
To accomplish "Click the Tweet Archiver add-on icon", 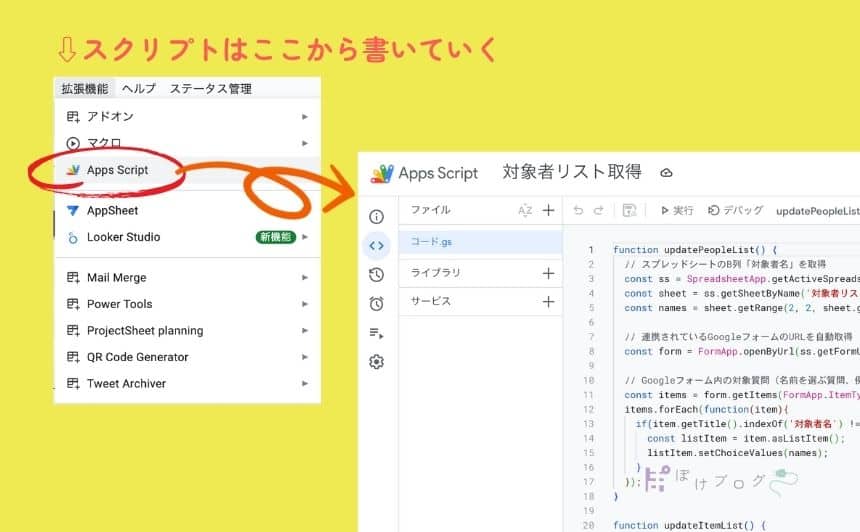I will 73,383.
